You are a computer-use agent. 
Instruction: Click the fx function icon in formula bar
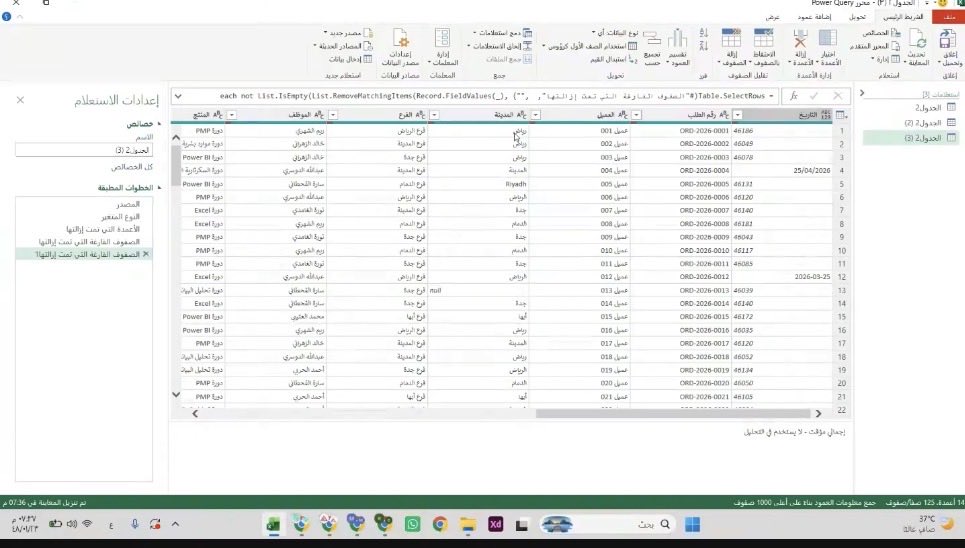794,96
